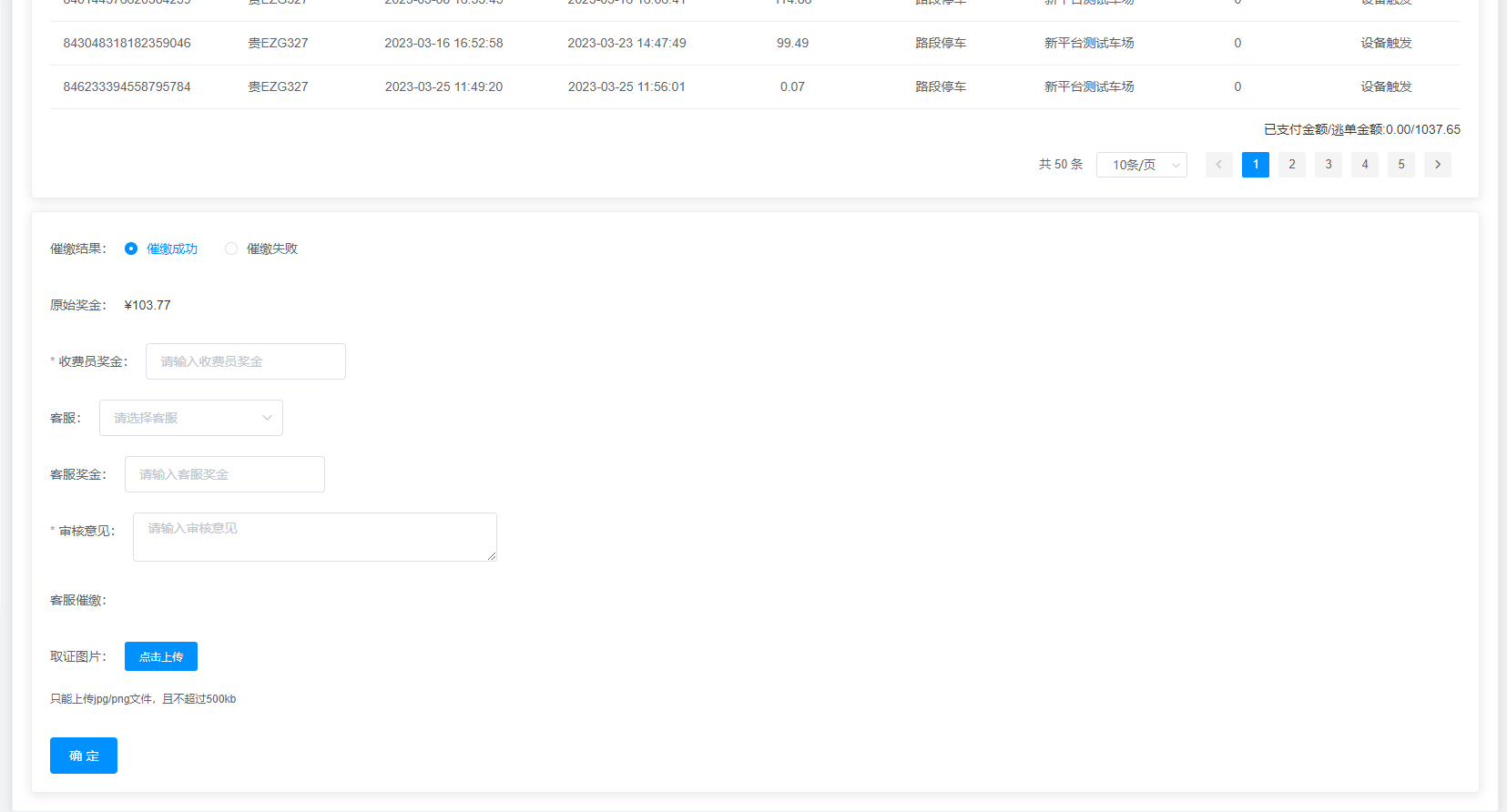Open page 5 of the records
Image resolution: width=1507 pixels, height=812 pixels.
(1400, 165)
